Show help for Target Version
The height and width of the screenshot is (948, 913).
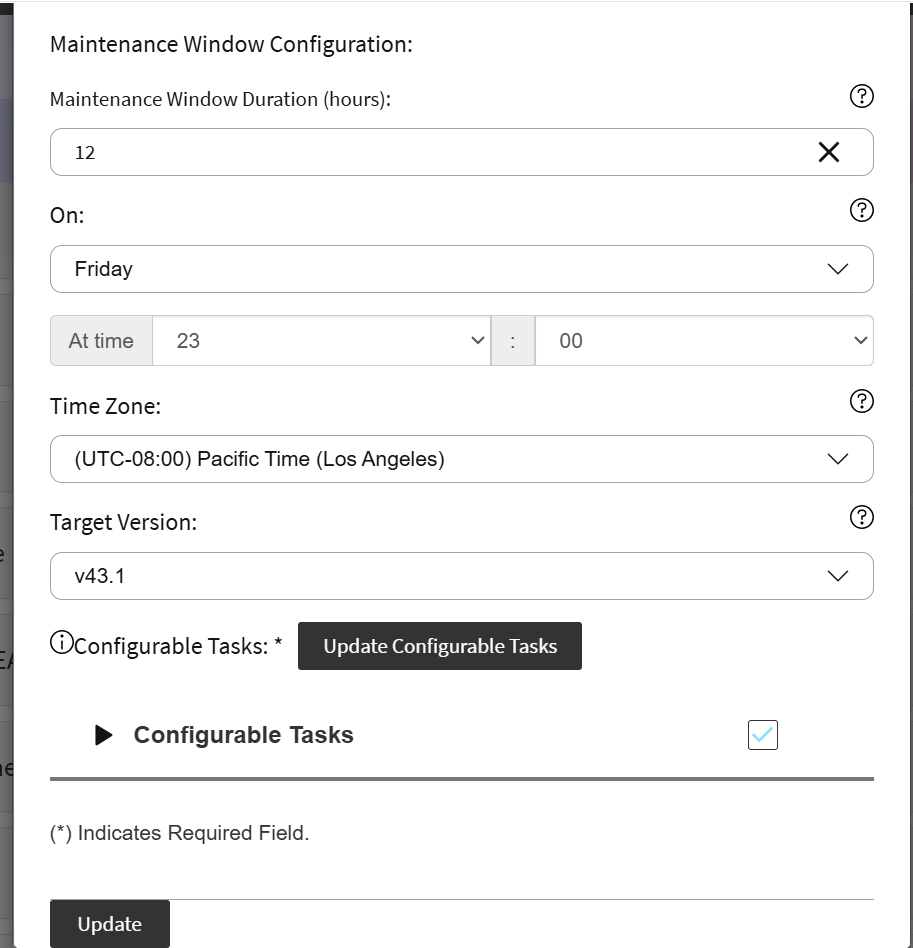pos(861,517)
